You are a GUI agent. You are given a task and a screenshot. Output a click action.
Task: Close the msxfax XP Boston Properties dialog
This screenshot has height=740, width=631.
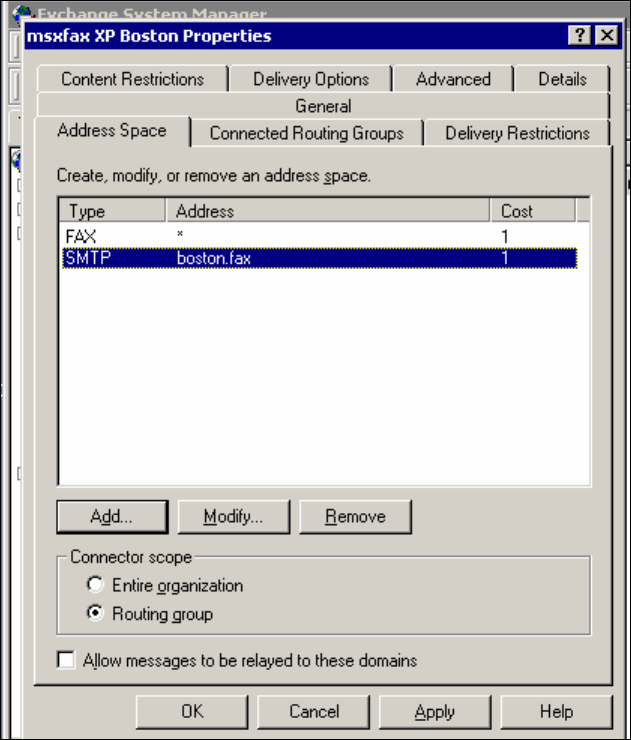[607, 35]
